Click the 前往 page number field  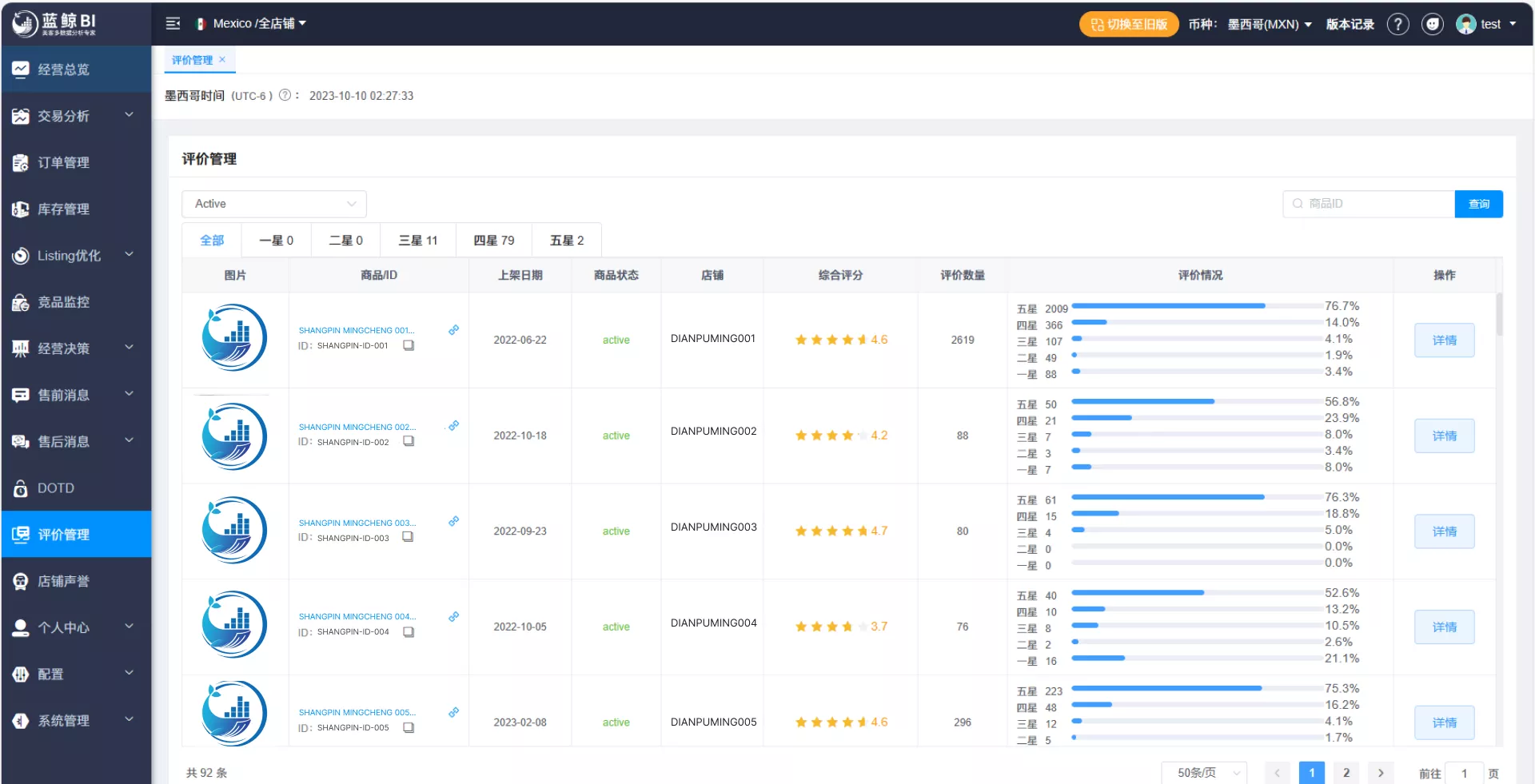click(1464, 773)
